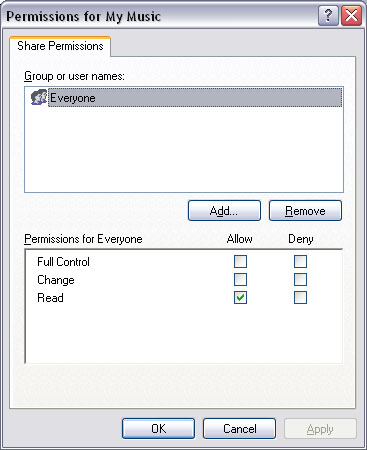Click the Full Control permission label
Image resolution: width=367 pixels, height=450 pixels.
click(63, 262)
